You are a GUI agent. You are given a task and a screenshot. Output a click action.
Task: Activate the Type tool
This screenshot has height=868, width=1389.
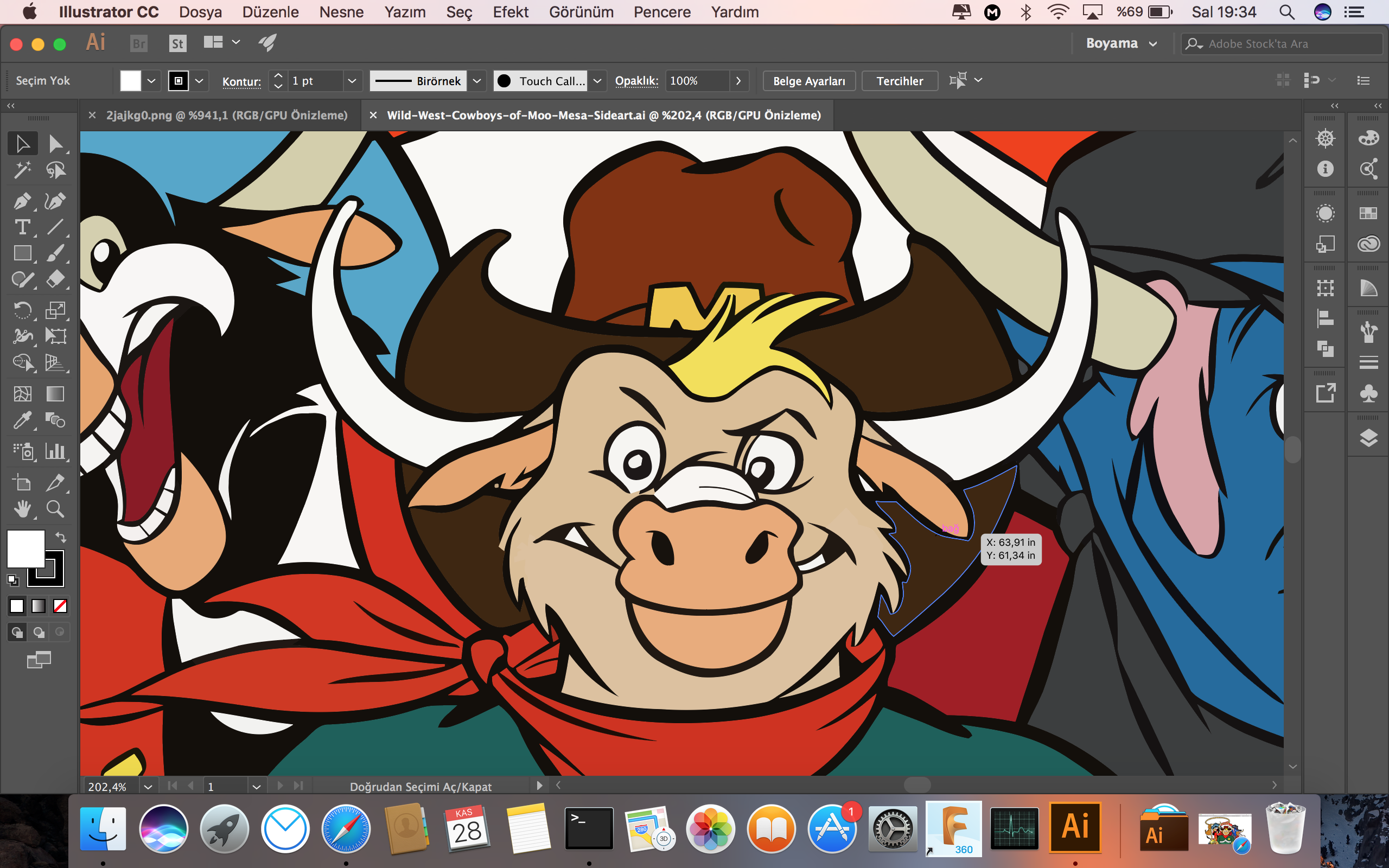point(23,227)
